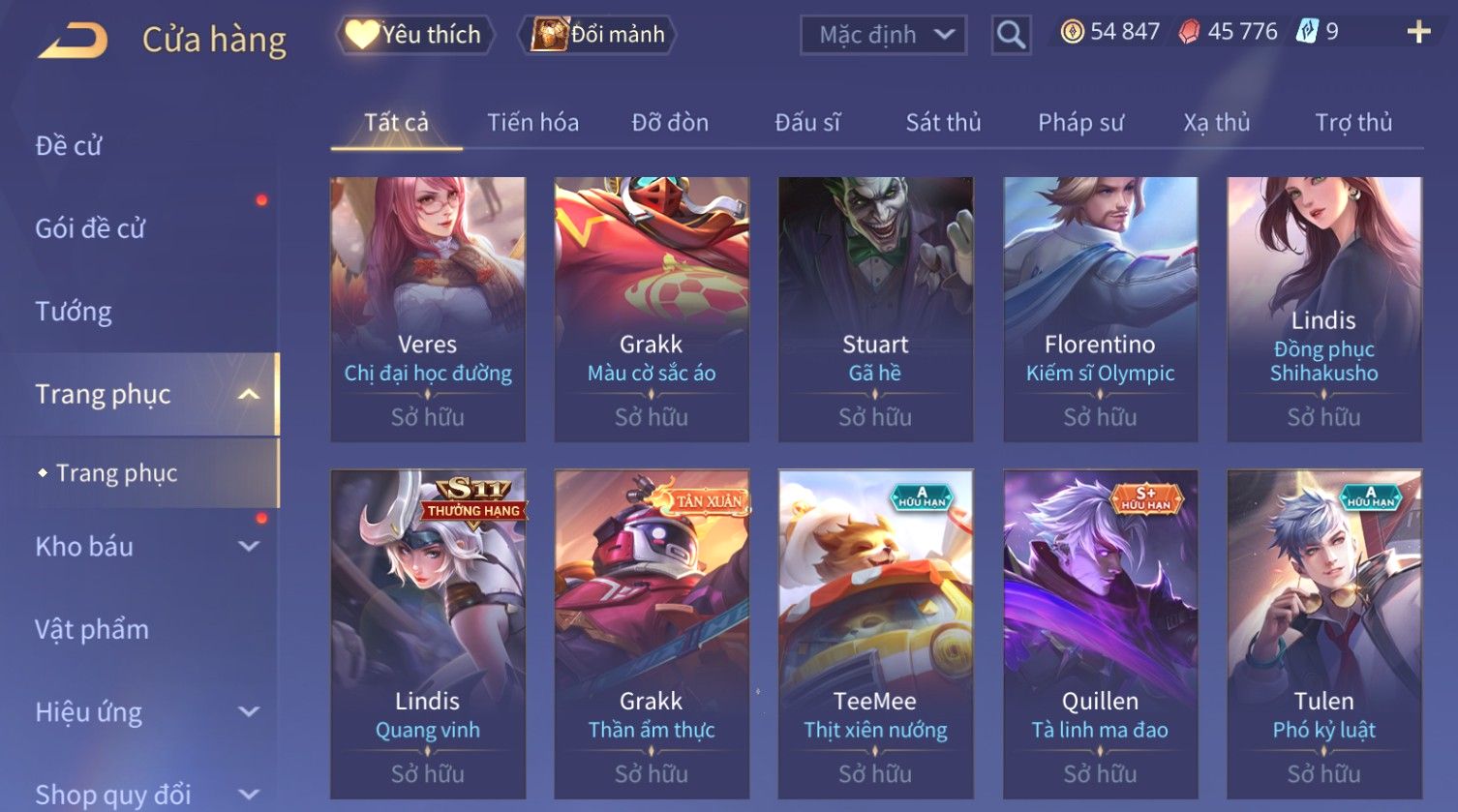Expand the Kho báu sidebar section
The width and height of the screenshot is (1458, 812).
[x=249, y=546]
